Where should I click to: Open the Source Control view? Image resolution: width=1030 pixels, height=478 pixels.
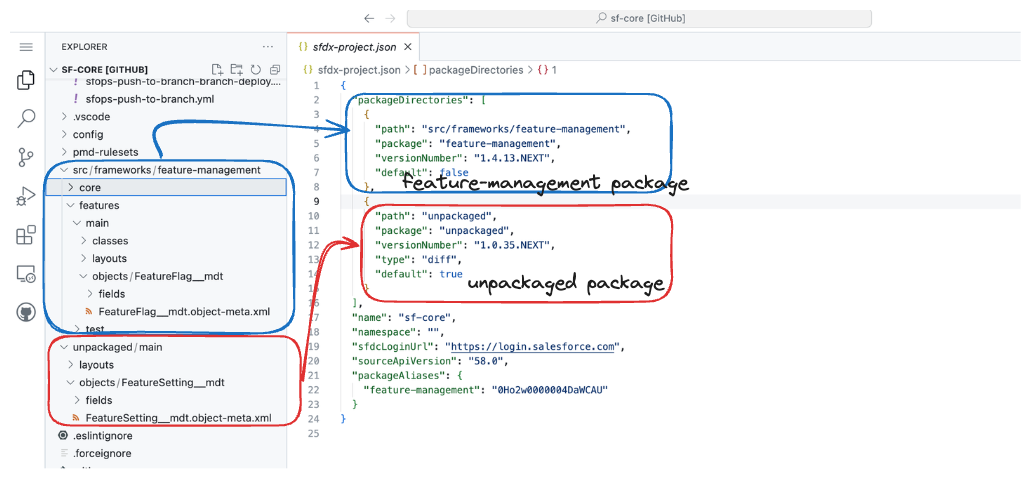click(27, 157)
